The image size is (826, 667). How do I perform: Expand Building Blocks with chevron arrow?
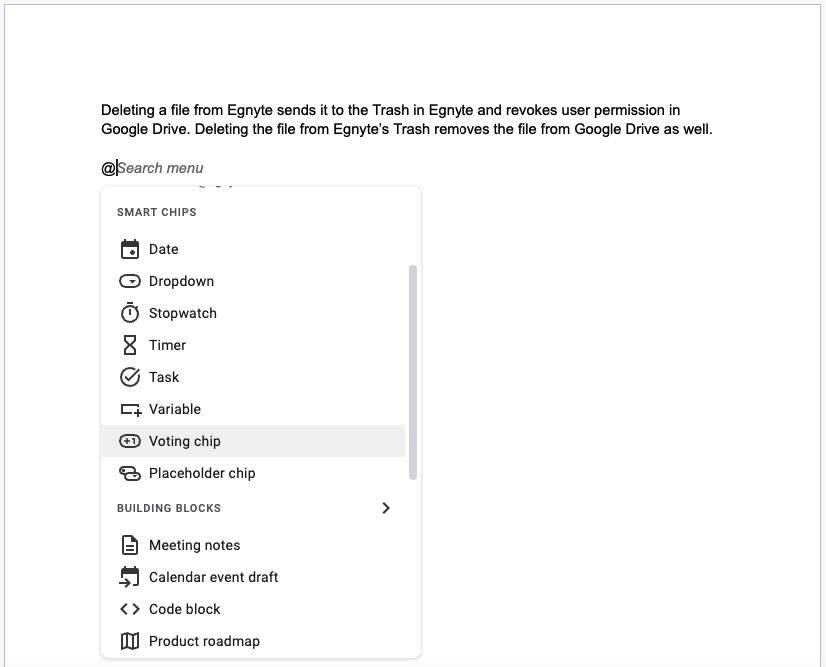click(x=386, y=508)
